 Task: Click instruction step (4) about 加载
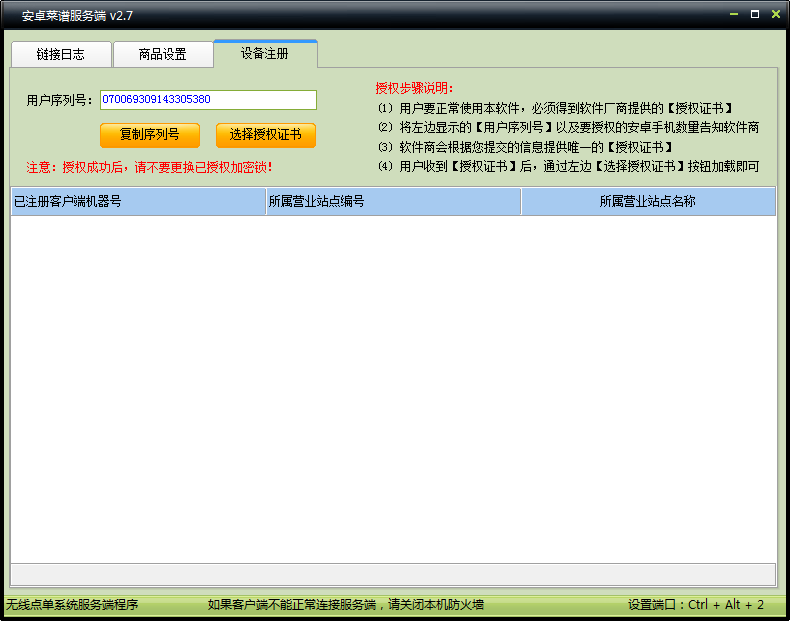click(x=568, y=166)
